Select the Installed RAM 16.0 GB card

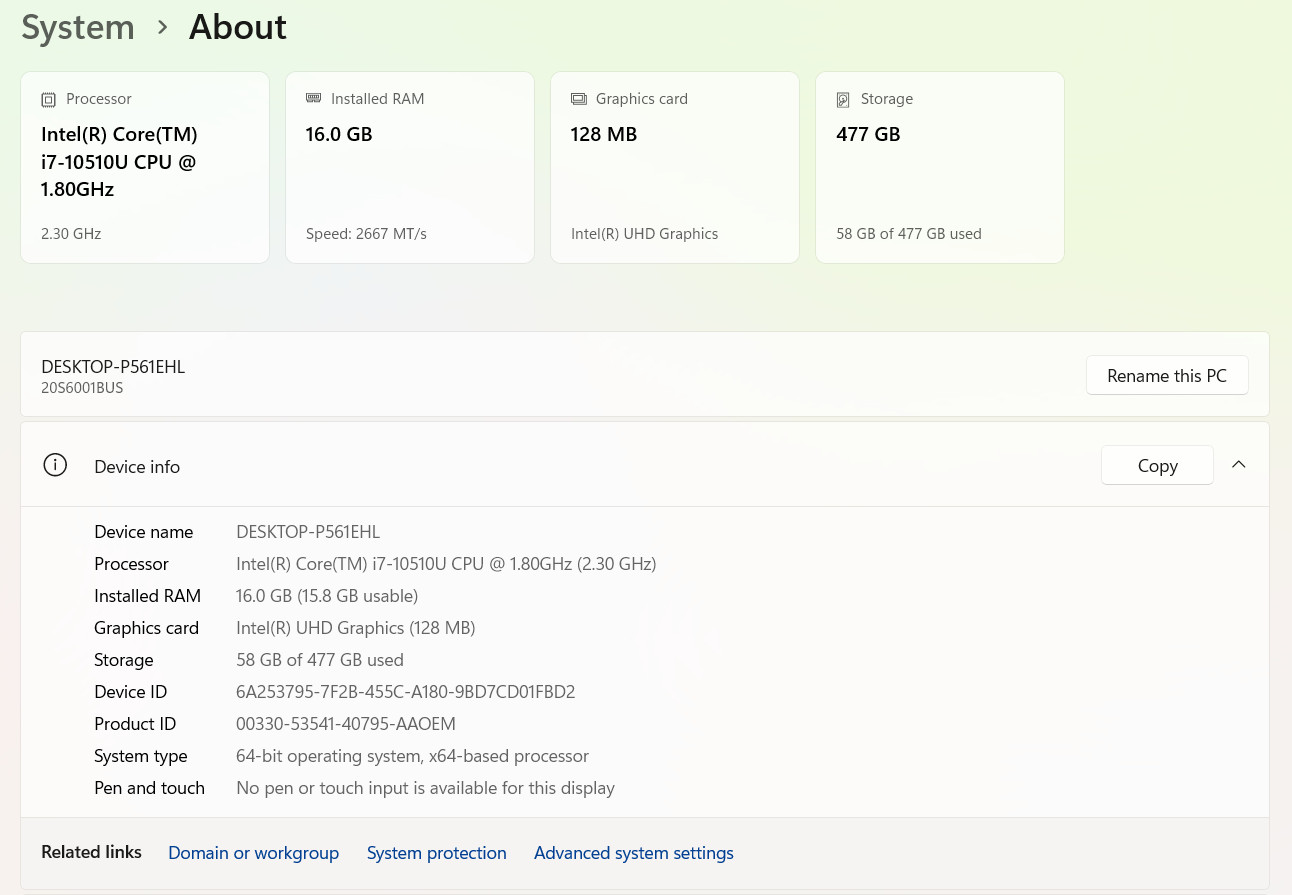pyautogui.click(x=410, y=167)
